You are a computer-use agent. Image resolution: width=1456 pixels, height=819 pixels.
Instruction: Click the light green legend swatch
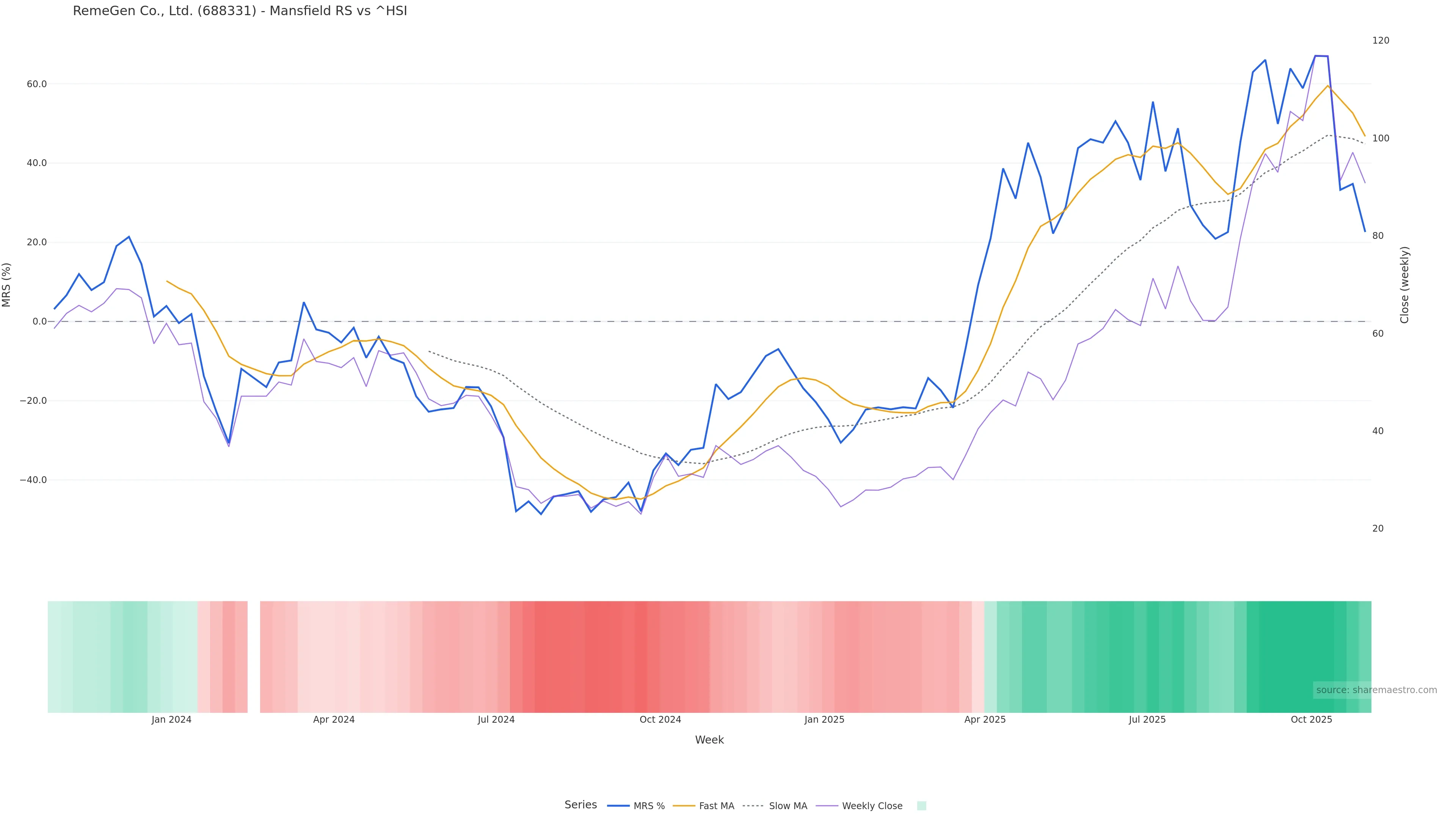921,806
